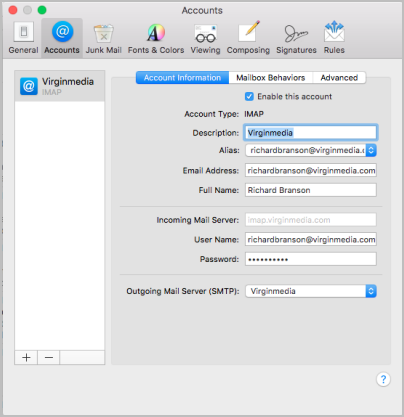Open the Rules preferences pane

tap(334, 38)
